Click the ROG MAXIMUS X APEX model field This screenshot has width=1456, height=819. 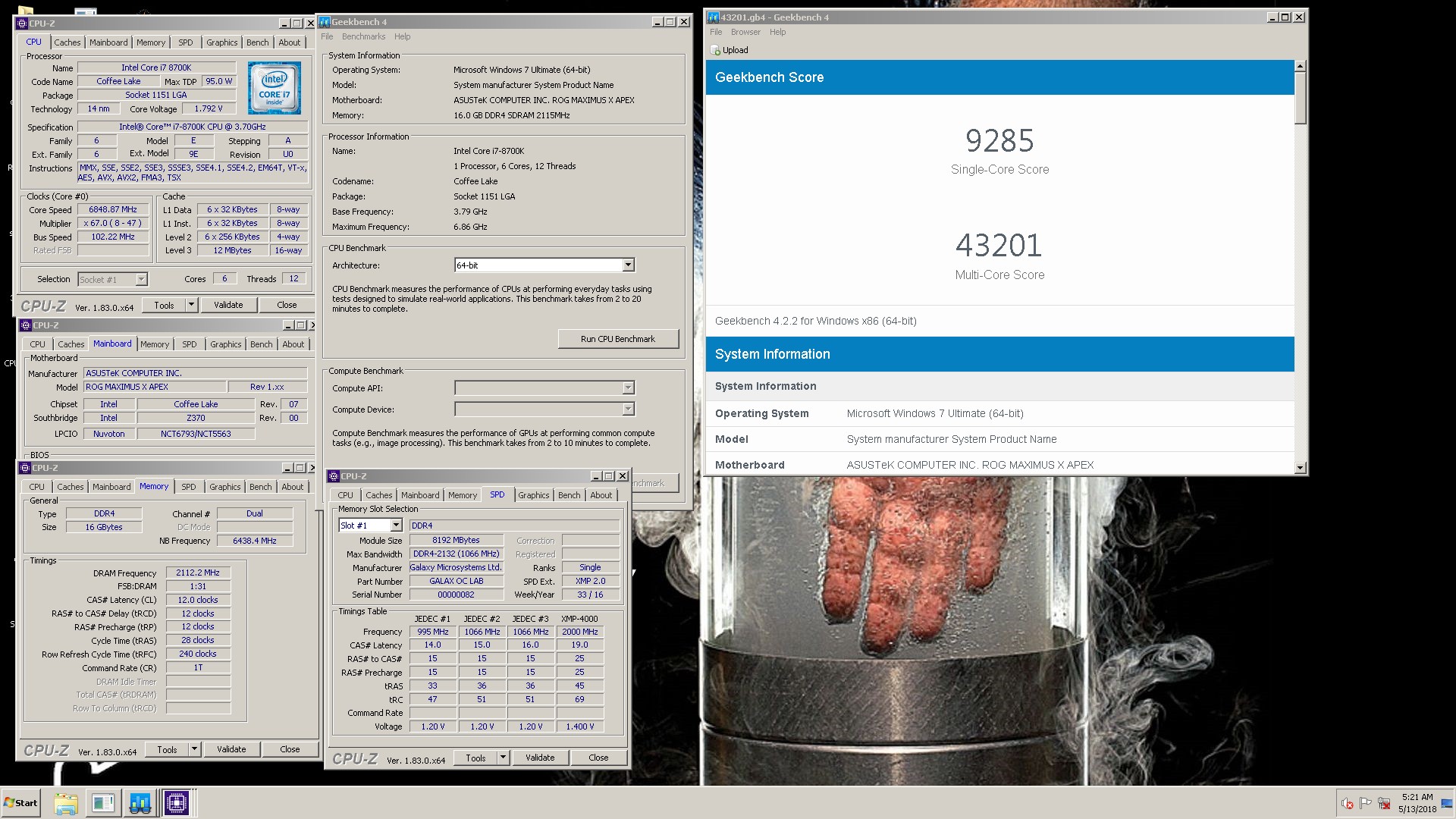tap(155, 387)
